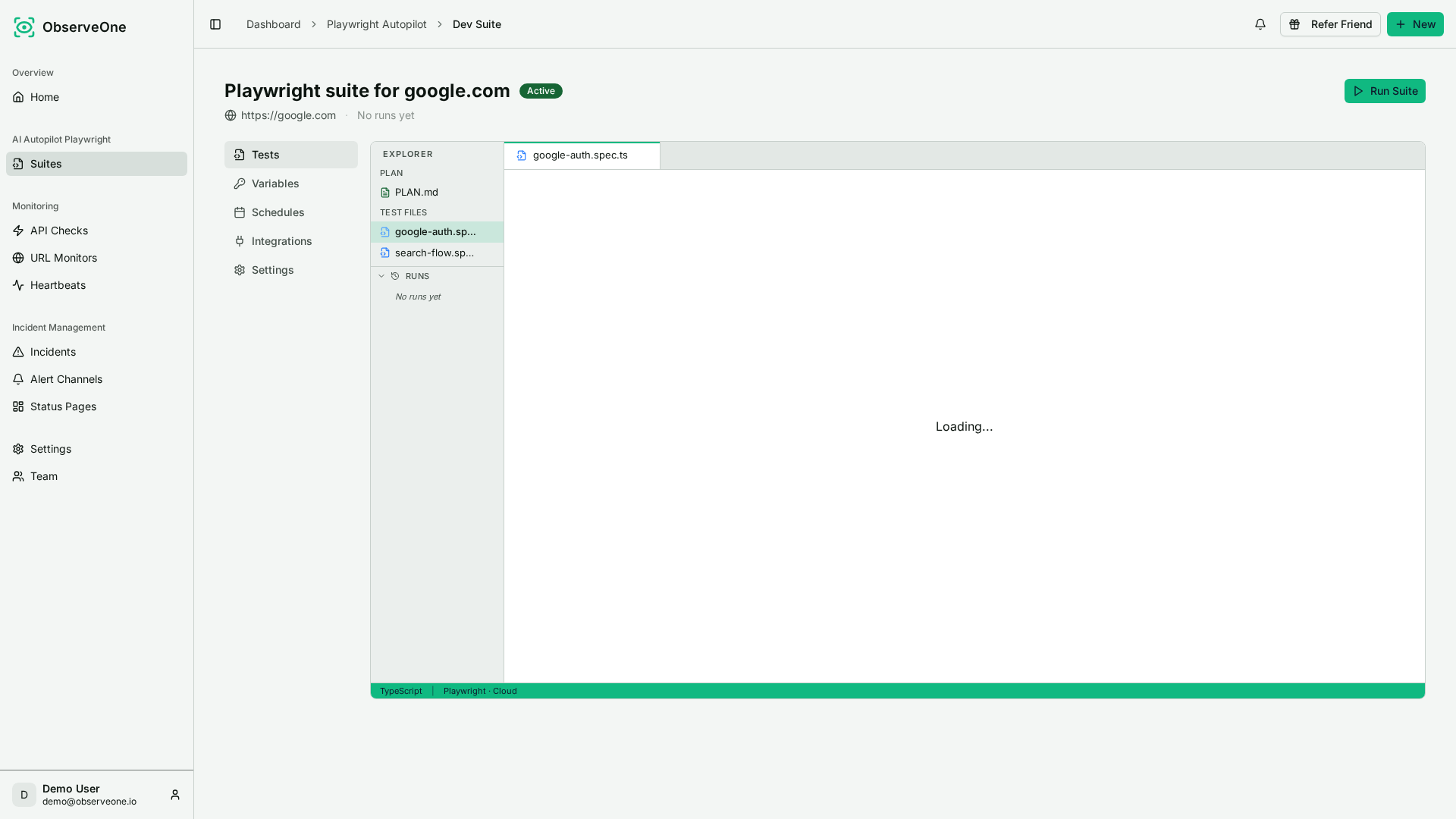The image size is (1456, 819).
Task: Click the Team people icon
Action: pos(18,476)
